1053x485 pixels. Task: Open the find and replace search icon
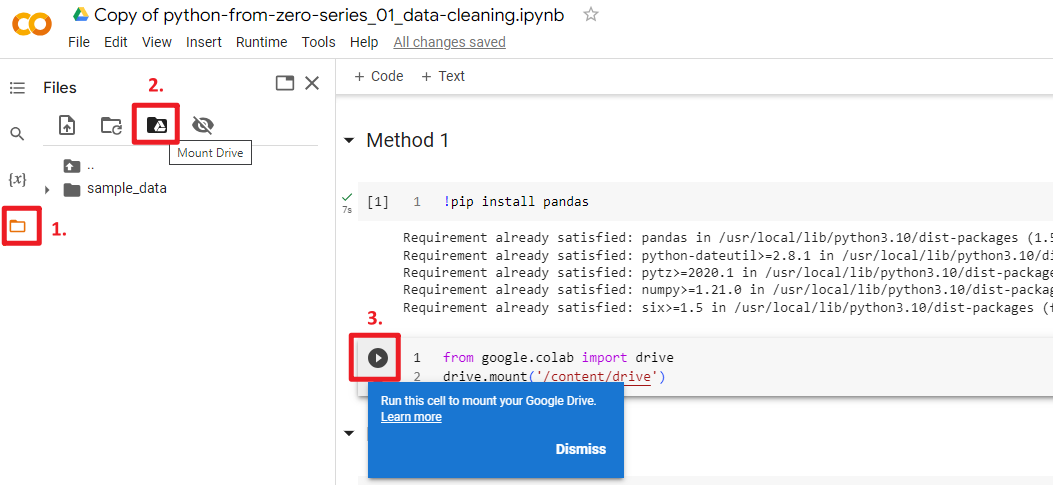click(x=17, y=134)
